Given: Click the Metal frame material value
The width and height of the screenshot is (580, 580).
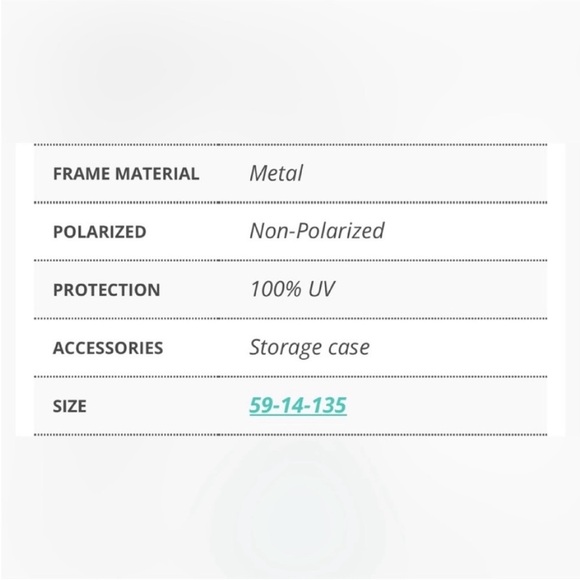Looking at the screenshot, I should click(276, 173).
